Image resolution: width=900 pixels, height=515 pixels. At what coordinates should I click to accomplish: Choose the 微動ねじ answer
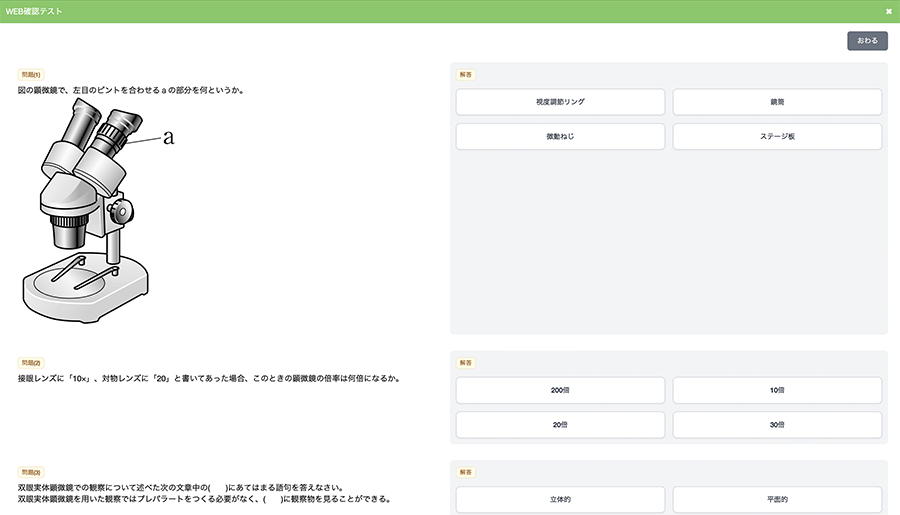[x=560, y=137]
